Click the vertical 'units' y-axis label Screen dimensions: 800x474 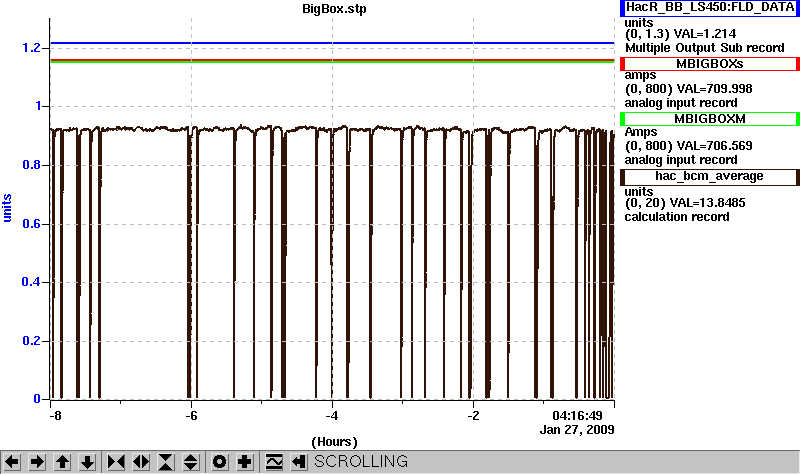click(7, 208)
